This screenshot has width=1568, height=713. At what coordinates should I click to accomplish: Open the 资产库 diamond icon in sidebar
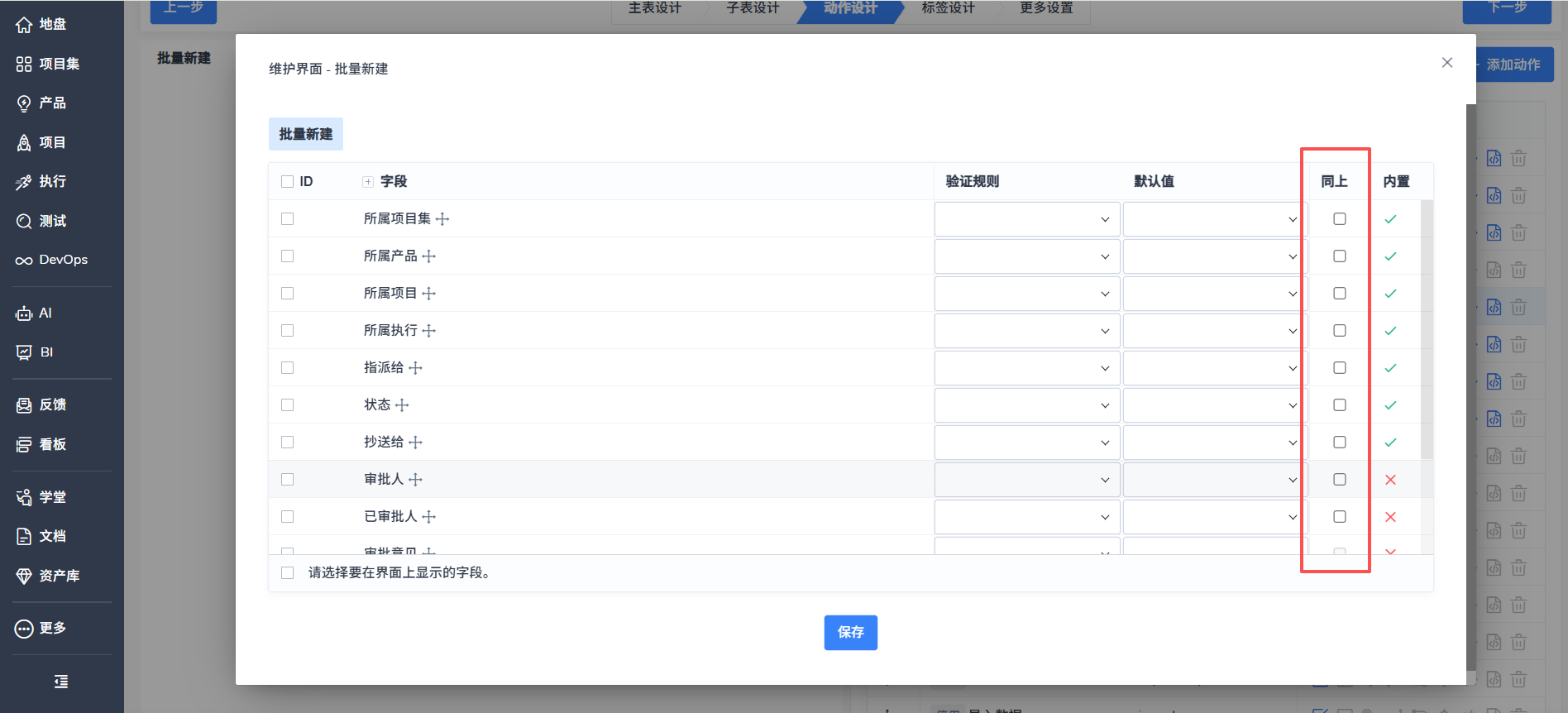(24, 576)
